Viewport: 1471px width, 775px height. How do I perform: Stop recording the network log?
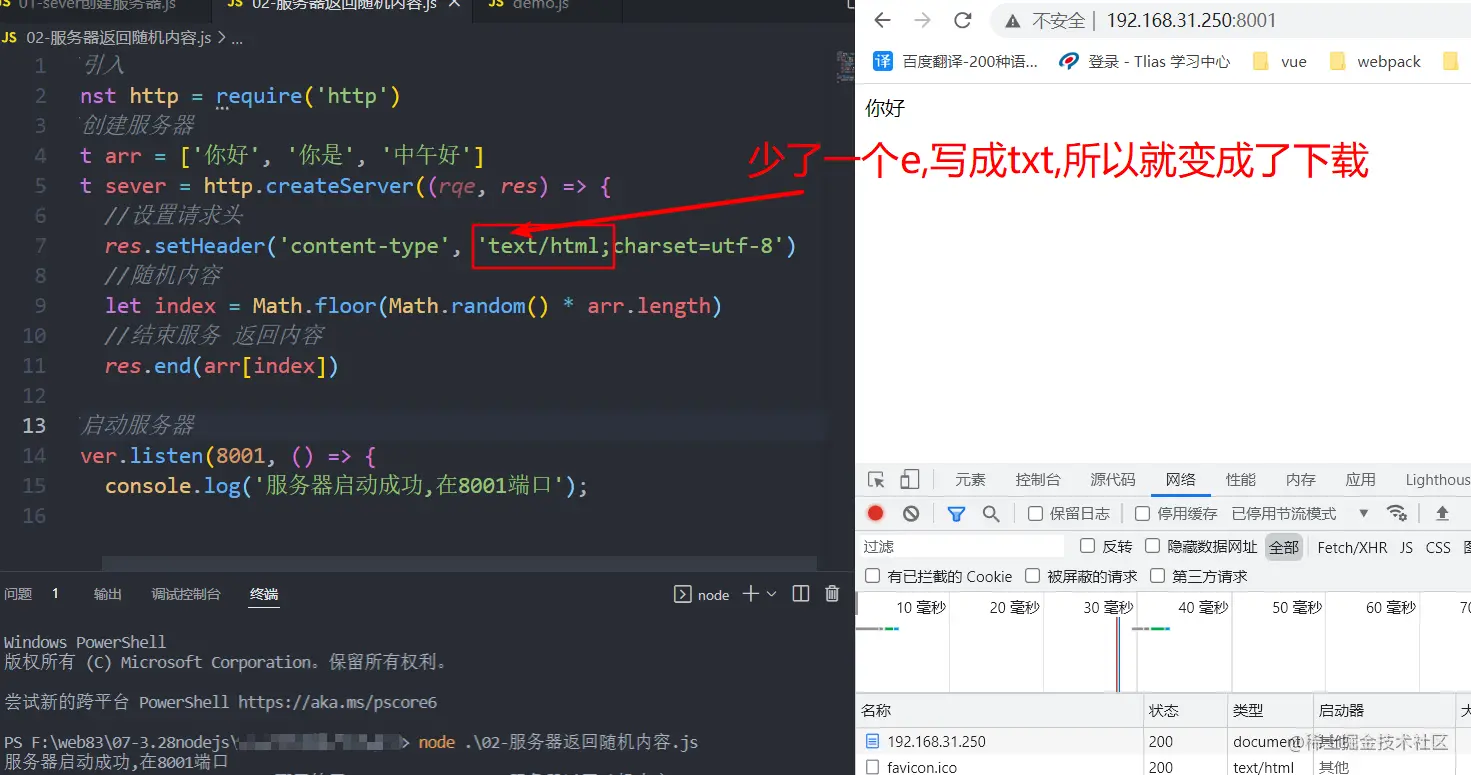click(875, 513)
